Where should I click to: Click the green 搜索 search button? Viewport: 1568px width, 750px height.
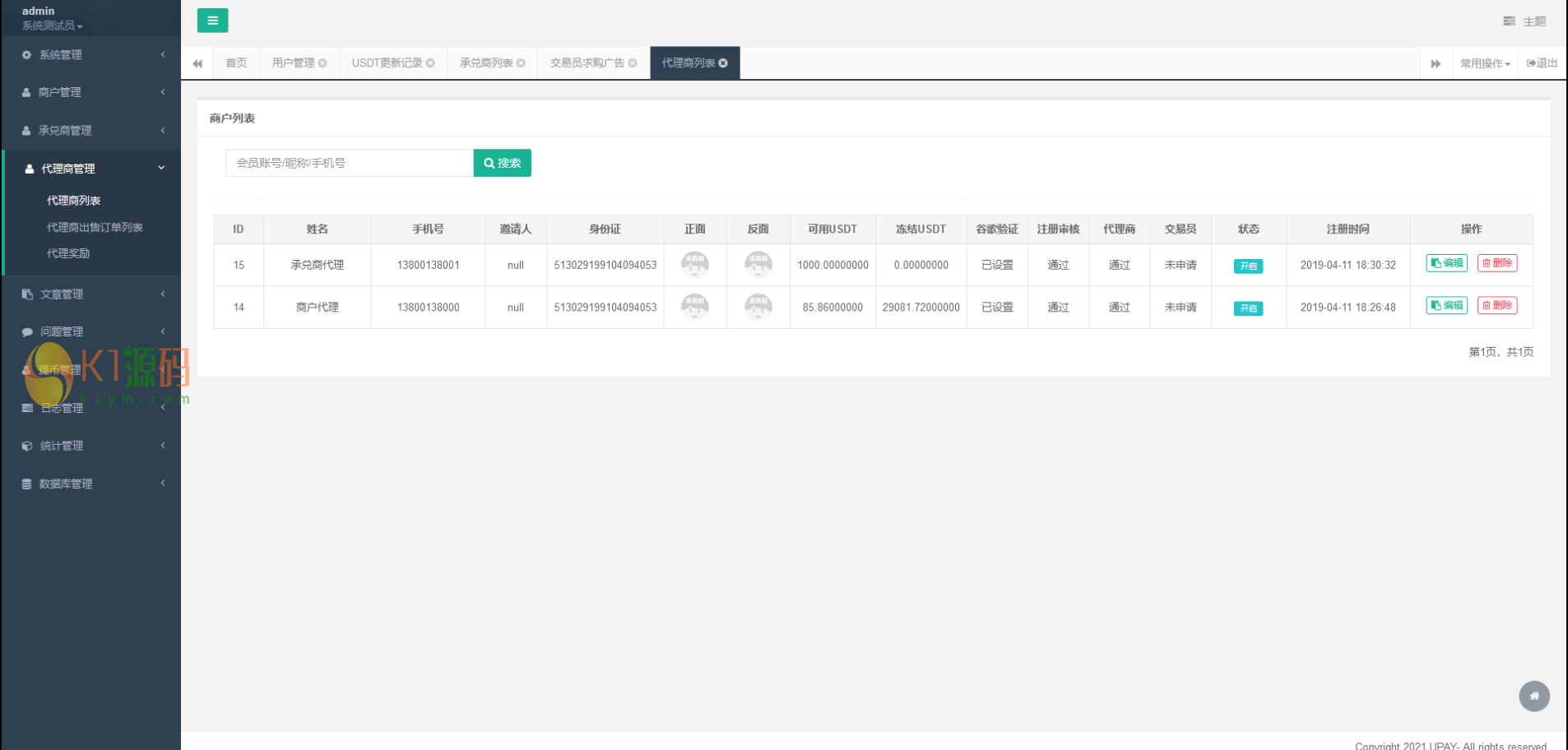pos(503,163)
